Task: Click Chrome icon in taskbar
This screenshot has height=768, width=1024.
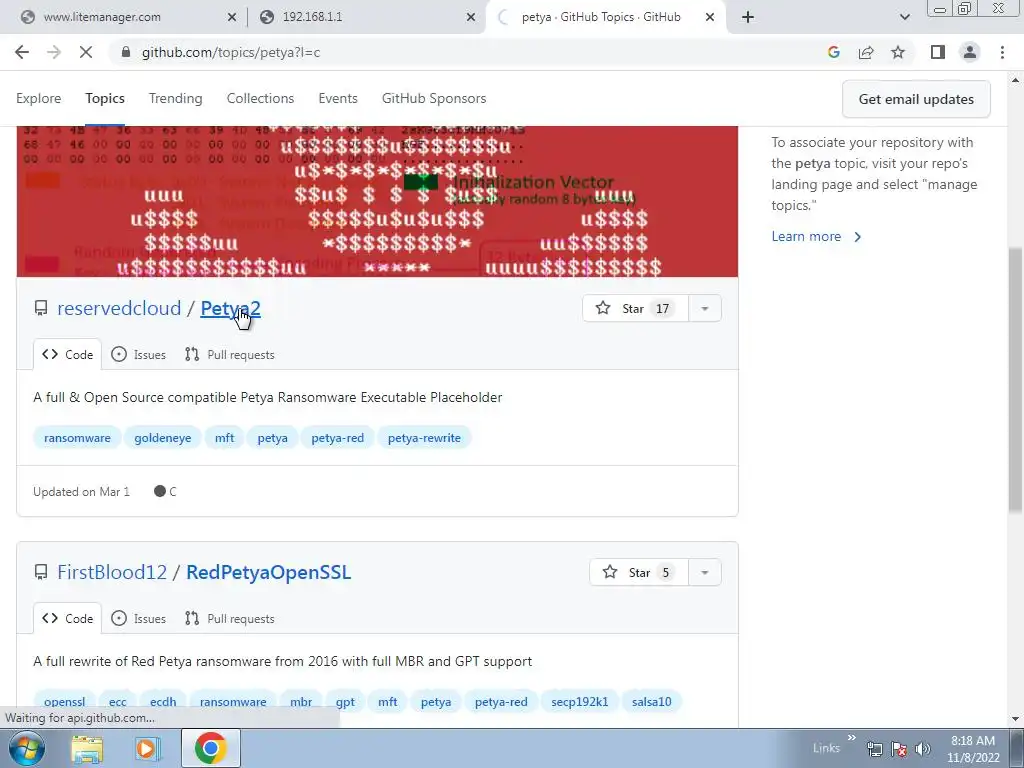Action: click(210, 748)
